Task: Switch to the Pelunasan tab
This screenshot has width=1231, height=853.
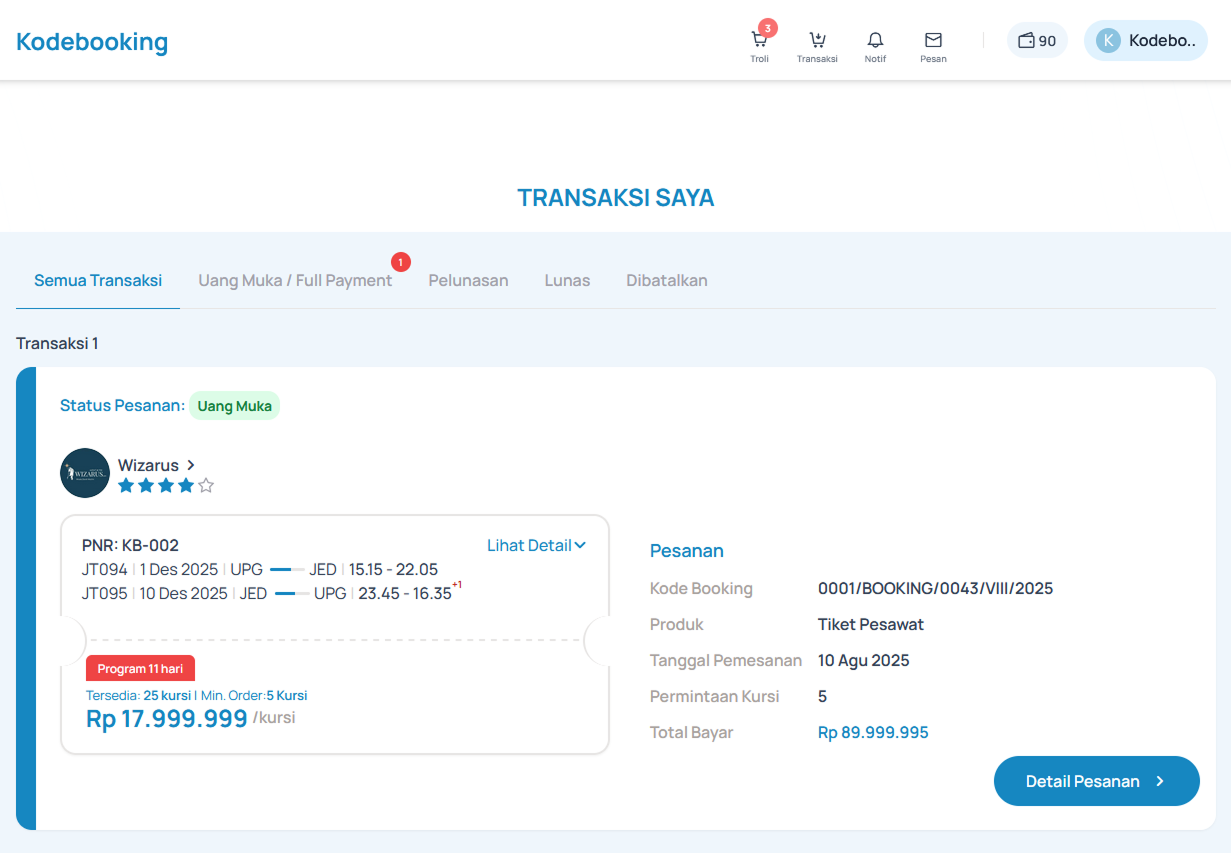Action: 468,280
